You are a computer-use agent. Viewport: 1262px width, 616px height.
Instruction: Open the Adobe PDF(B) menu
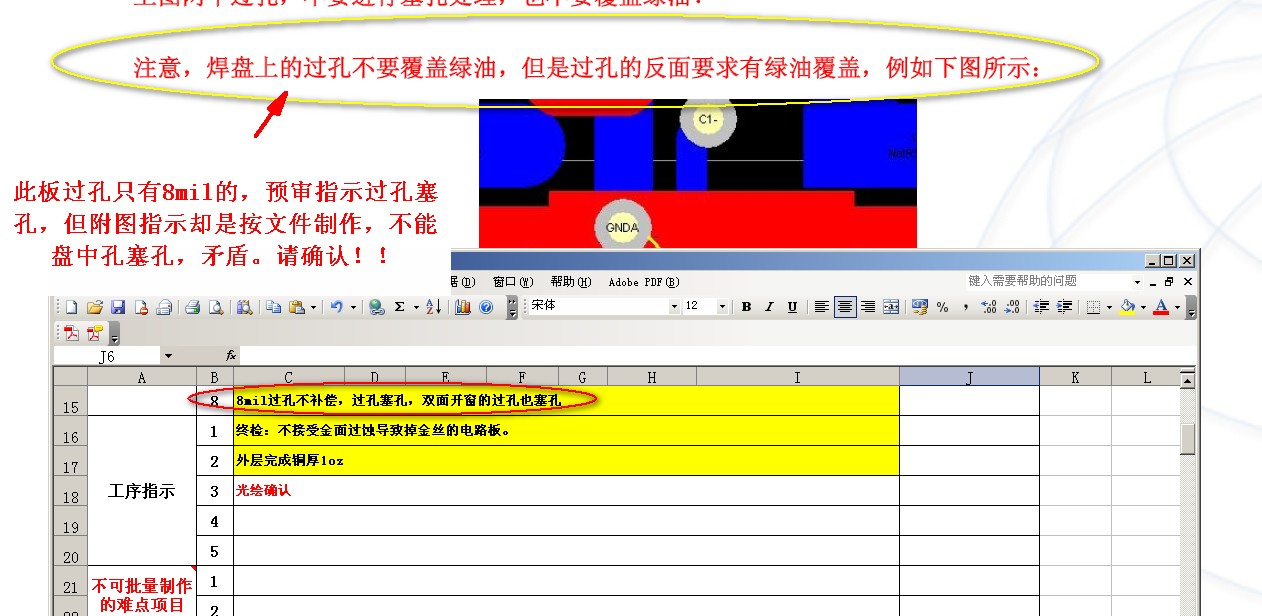[643, 282]
